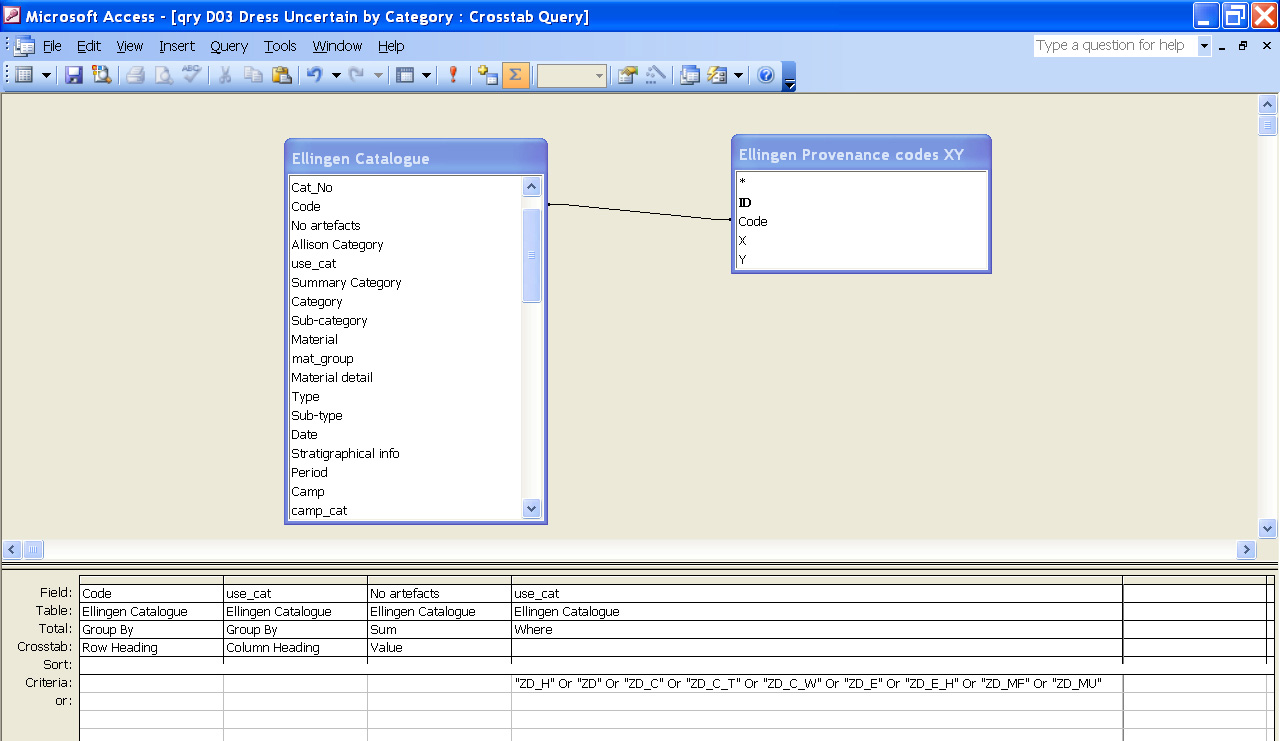Open the New Object dropdown arrow
Screen dimensions: 1280x741
click(x=739, y=75)
